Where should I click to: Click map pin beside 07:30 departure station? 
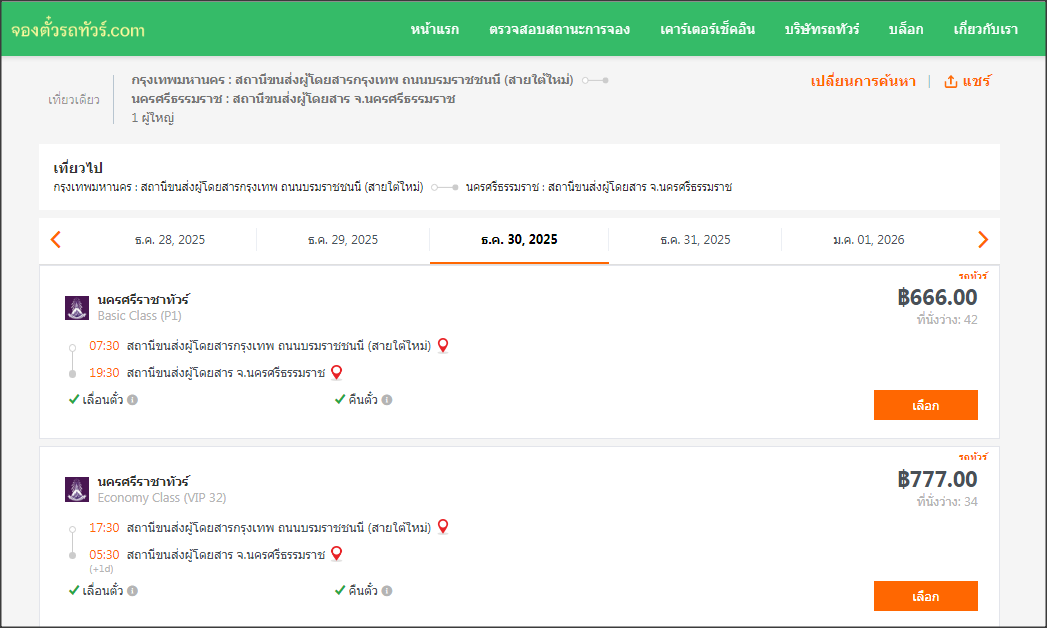(x=443, y=345)
